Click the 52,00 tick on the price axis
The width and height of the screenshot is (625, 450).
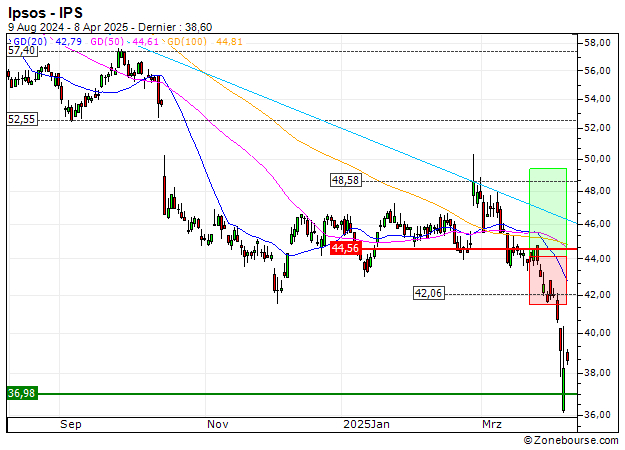pos(597,128)
